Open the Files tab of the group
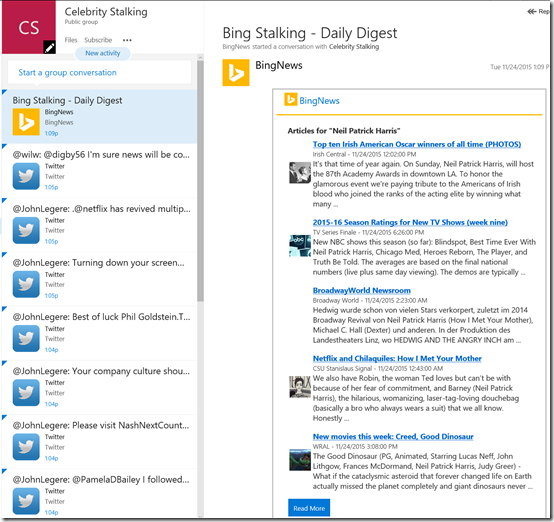Image resolution: width=554 pixels, height=522 pixels. coord(71,40)
